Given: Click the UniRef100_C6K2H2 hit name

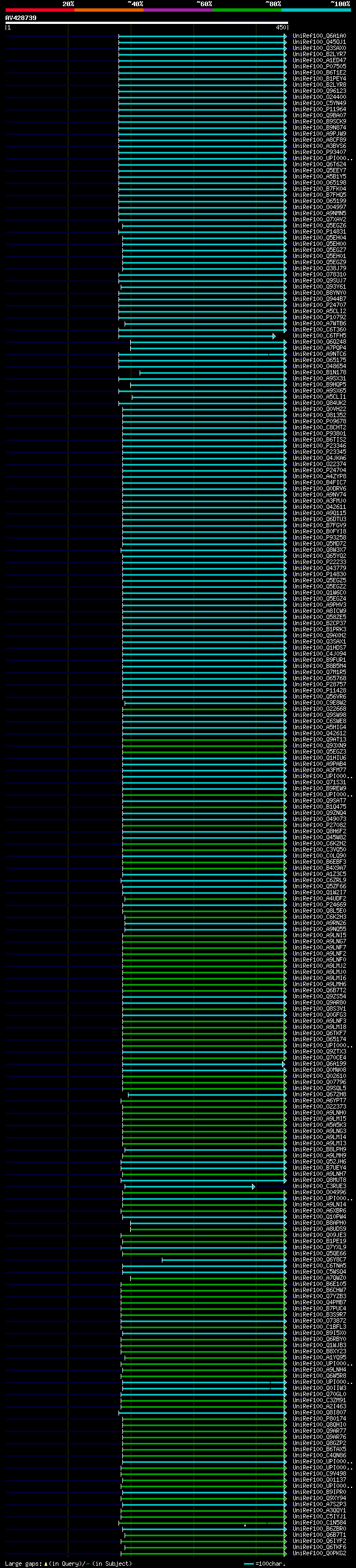Looking at the screenshot, I should click(x=319, y=843).
